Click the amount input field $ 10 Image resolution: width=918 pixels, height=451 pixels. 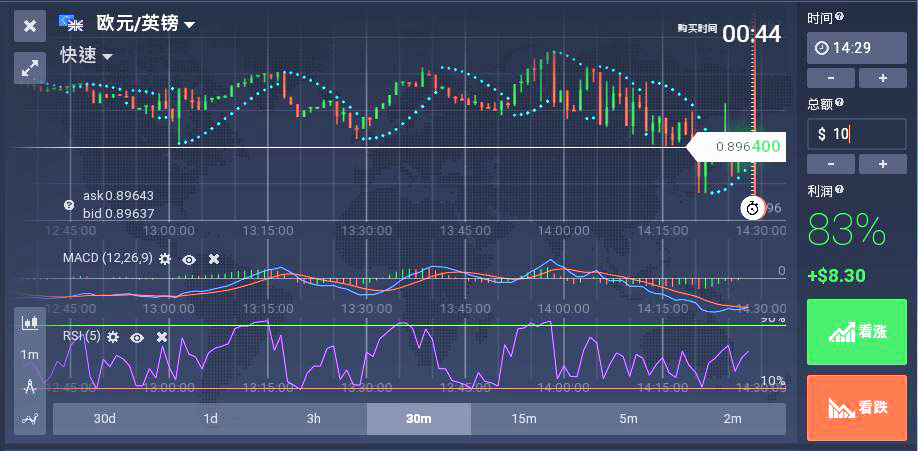(857, 134)
